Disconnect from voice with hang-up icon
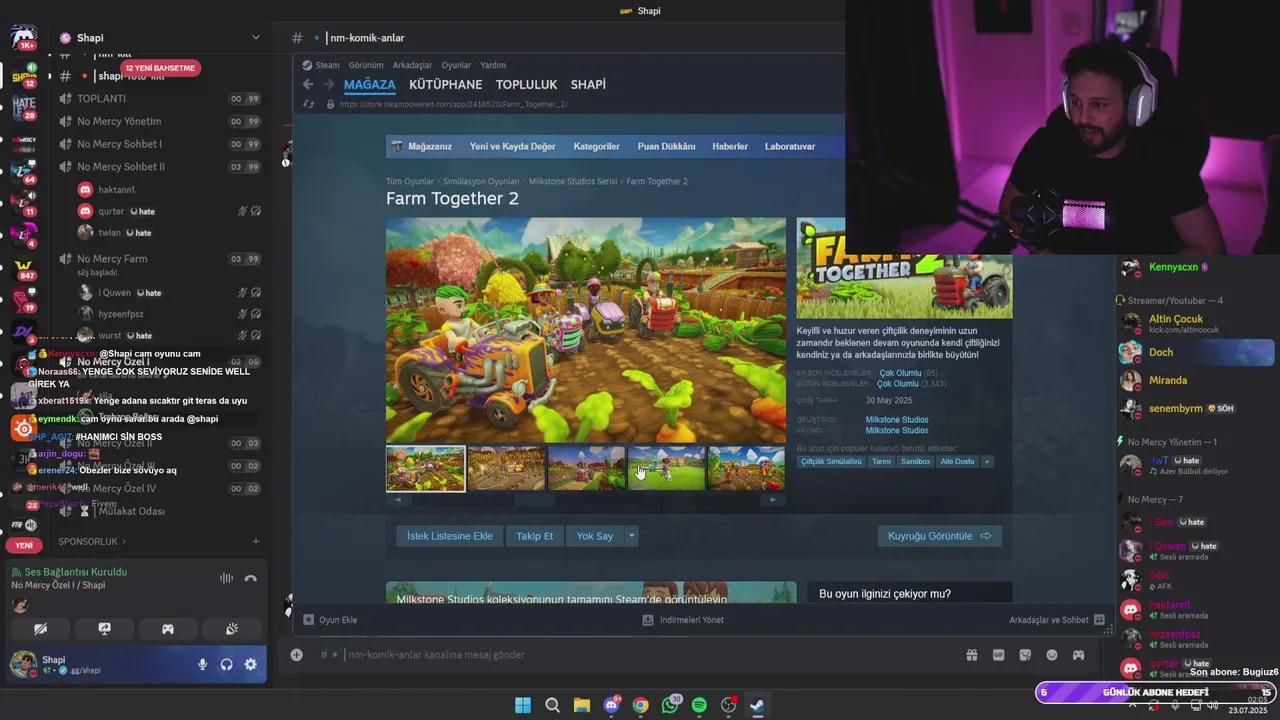 point(250,578)
